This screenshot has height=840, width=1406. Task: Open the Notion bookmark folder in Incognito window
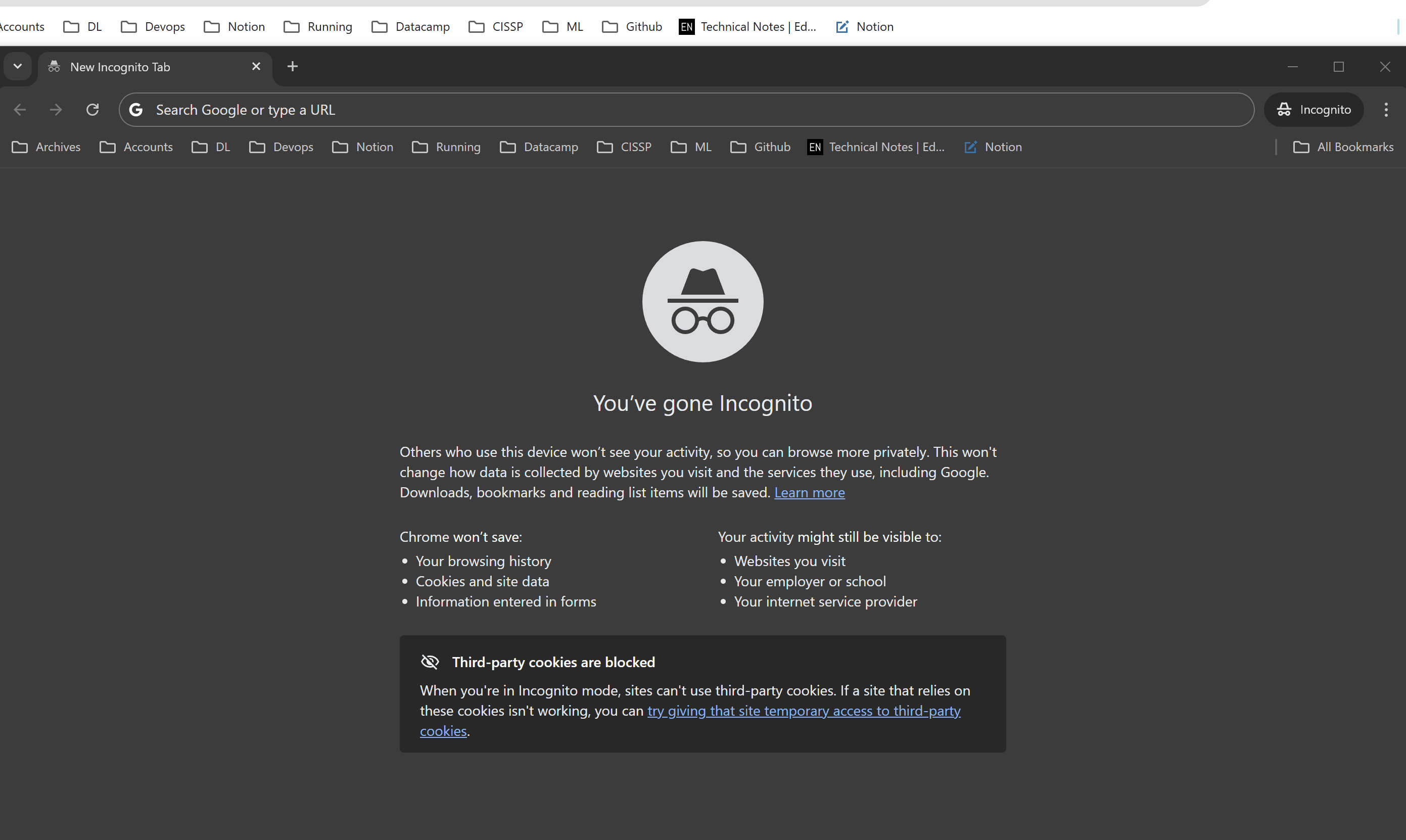363,147
